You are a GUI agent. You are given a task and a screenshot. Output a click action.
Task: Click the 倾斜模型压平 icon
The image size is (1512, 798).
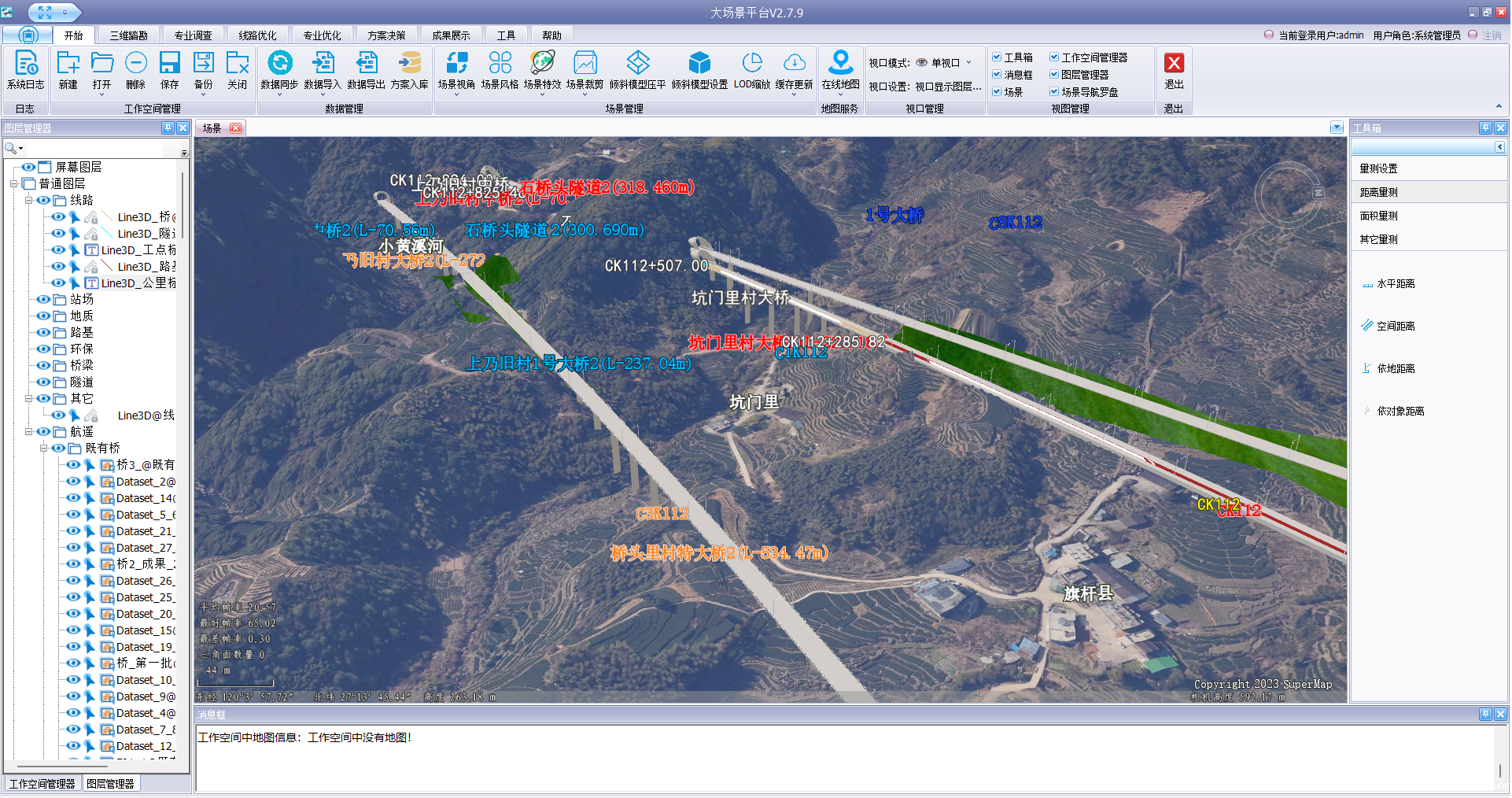tap(637, 69)
